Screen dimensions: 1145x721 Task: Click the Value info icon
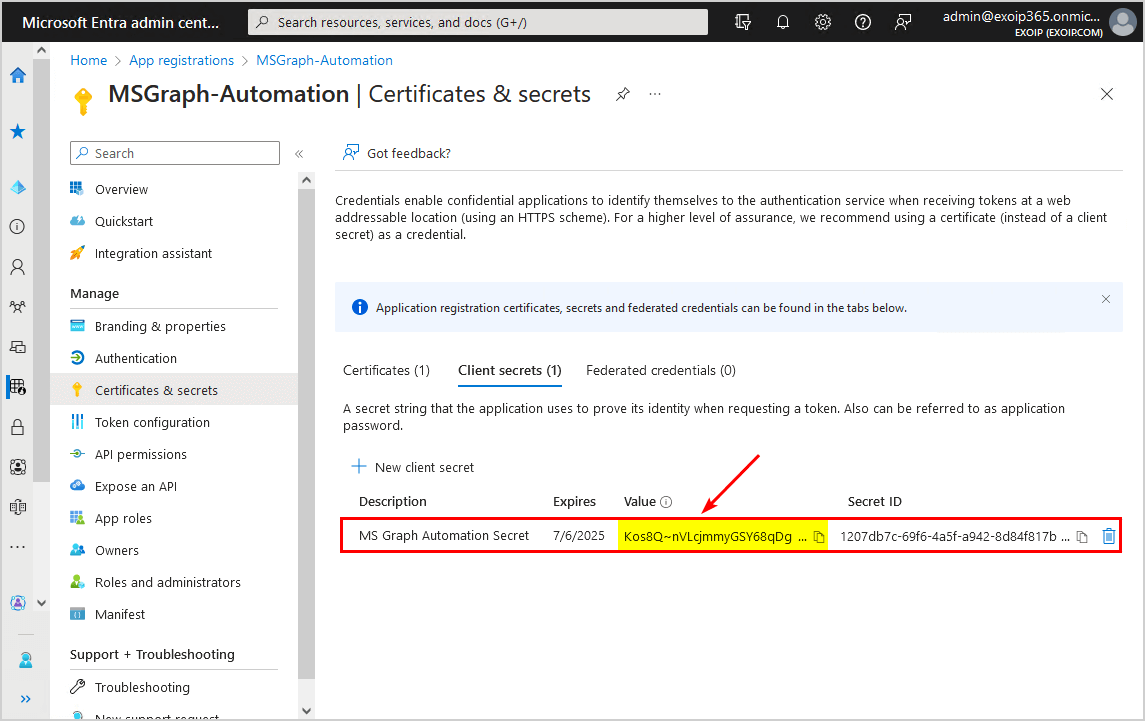pyautogui.click(x=666, y=502)
